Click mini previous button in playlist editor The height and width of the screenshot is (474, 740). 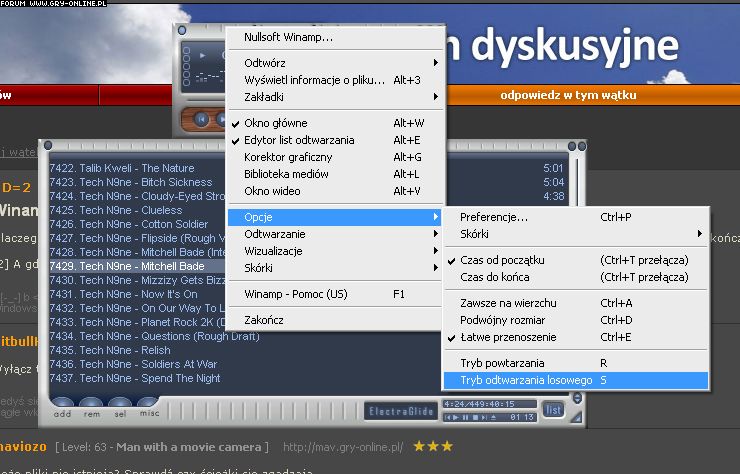pos(448,418)
